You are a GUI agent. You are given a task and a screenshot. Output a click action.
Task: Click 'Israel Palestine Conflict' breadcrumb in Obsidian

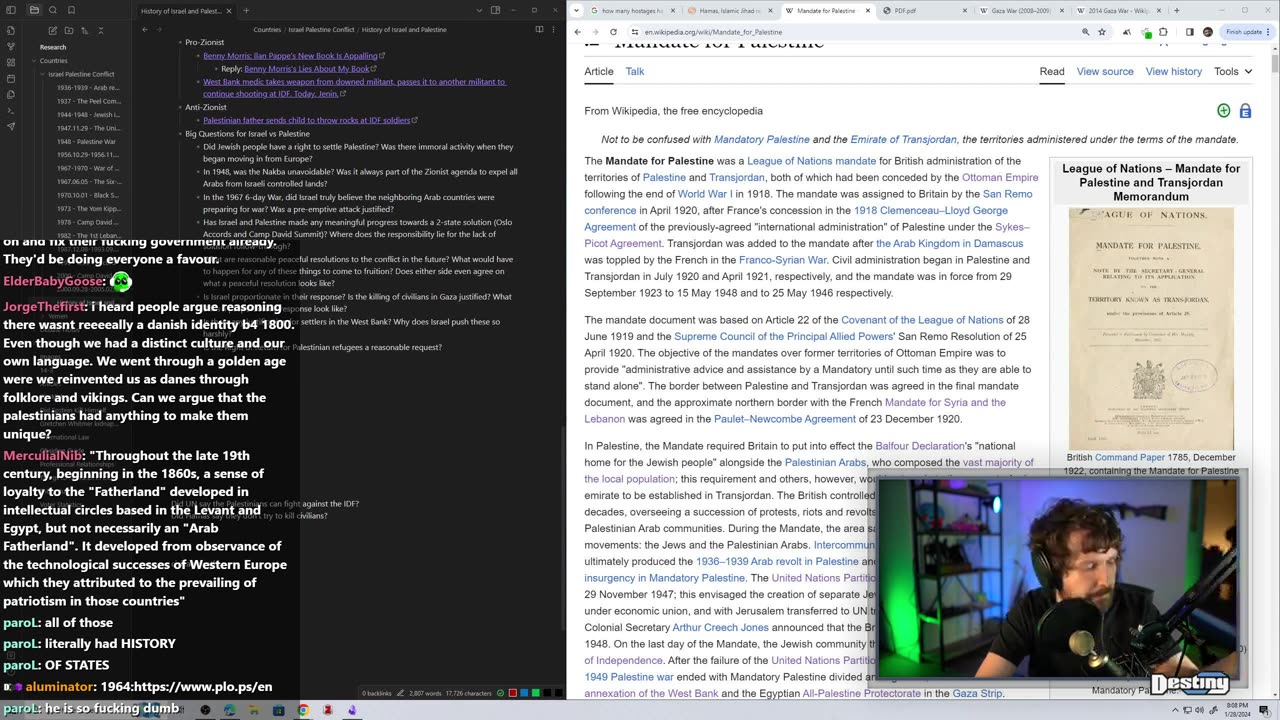[x=321, y=30]
